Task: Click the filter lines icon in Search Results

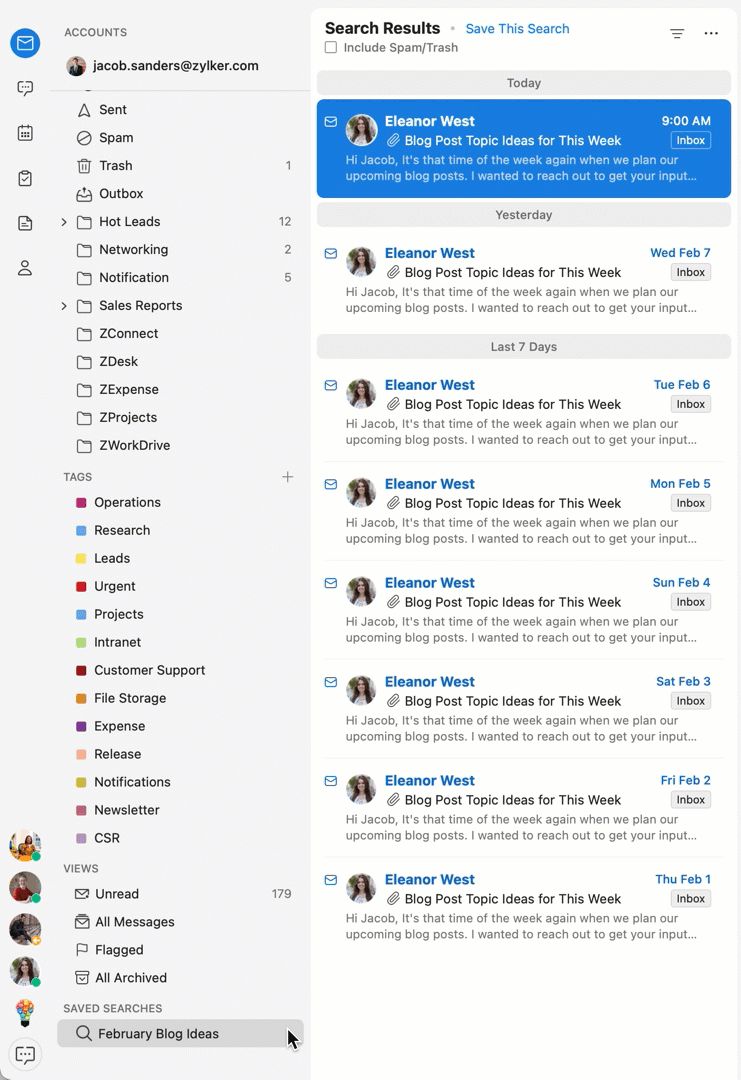Action: 677,33
